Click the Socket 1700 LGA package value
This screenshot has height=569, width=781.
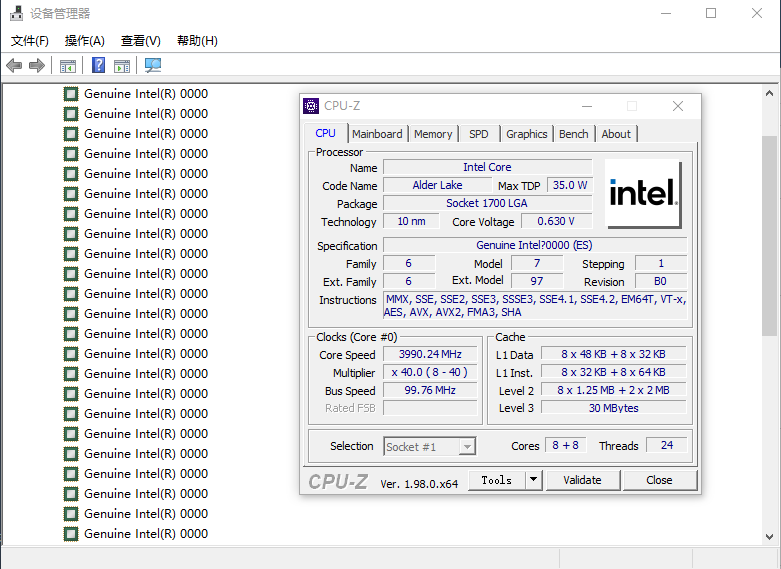(x=488, y=203)
